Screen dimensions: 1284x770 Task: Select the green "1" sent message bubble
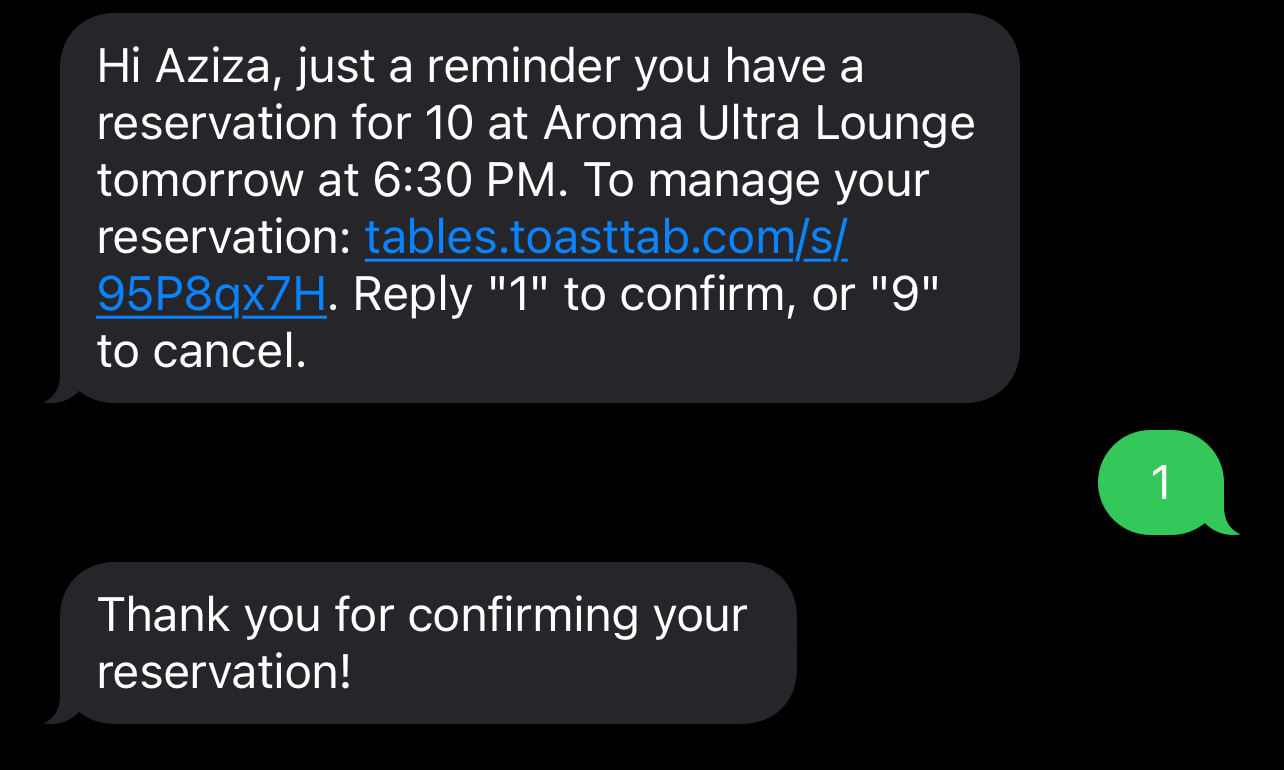tap(1160, 483)
